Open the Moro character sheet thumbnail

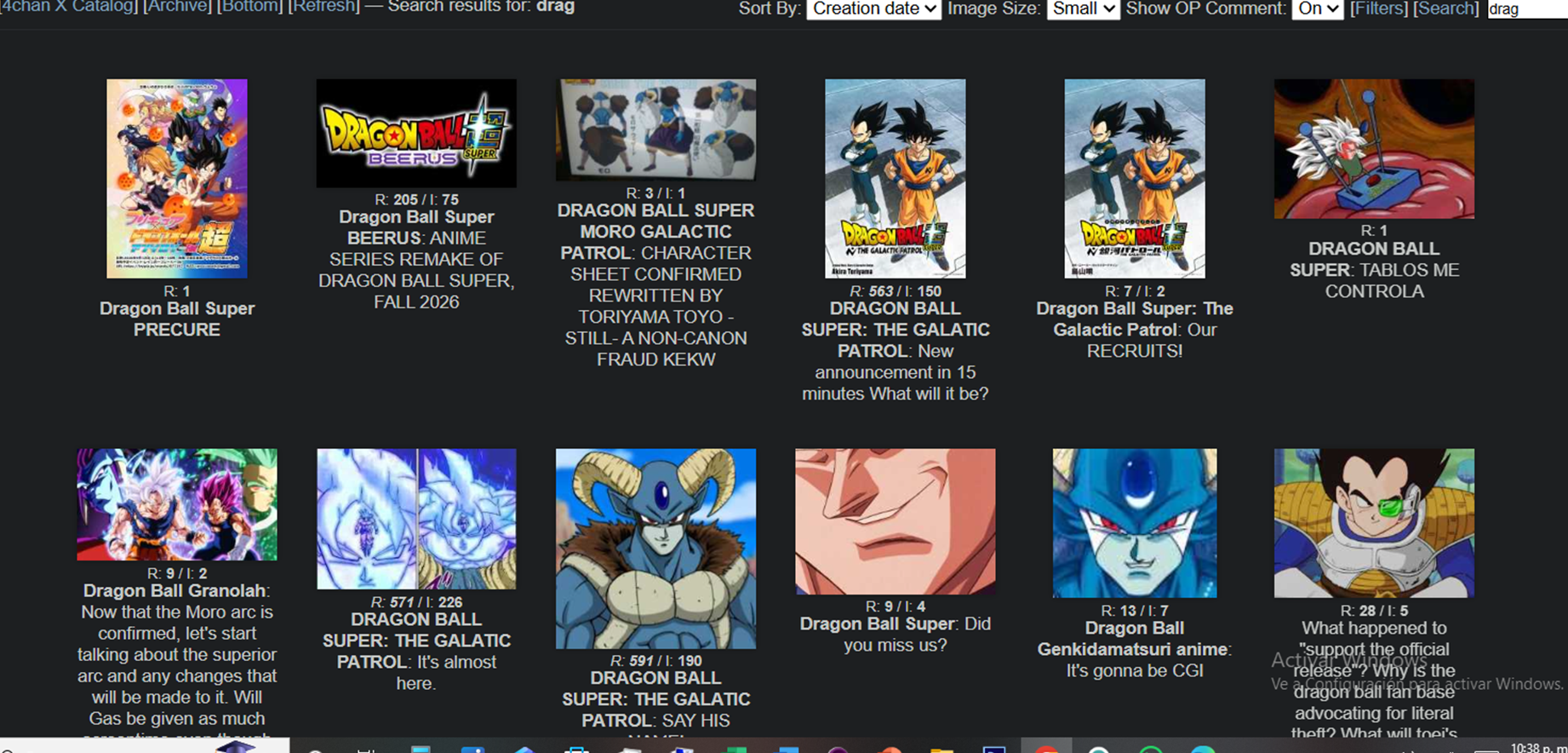[655, 129]
